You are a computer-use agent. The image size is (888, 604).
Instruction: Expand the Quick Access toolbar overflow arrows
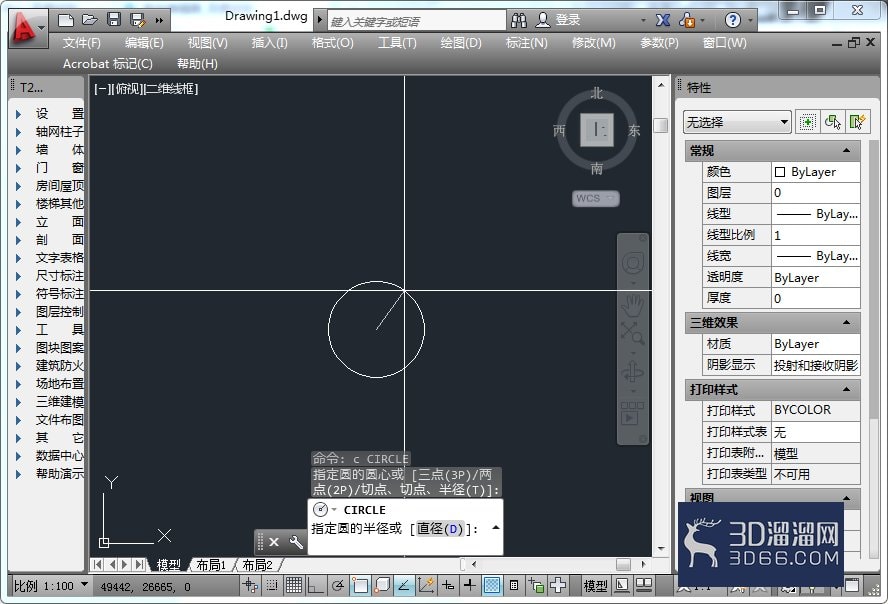[x=159, y=21]
